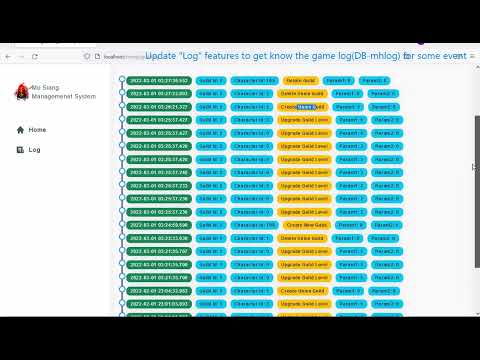Click the timestamp of the Create New Guild row

[x=159, y=225]
